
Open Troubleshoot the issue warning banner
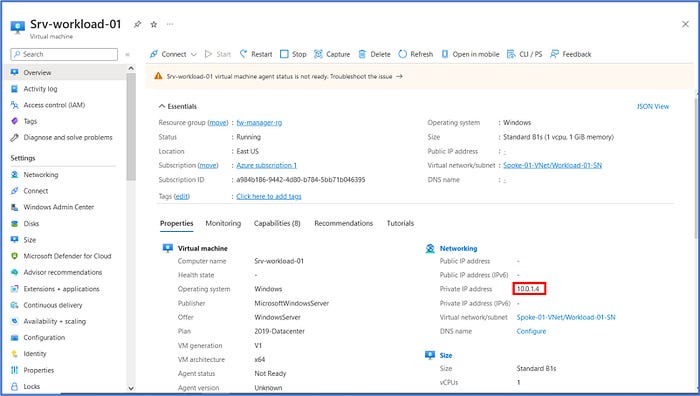[366, 76]
